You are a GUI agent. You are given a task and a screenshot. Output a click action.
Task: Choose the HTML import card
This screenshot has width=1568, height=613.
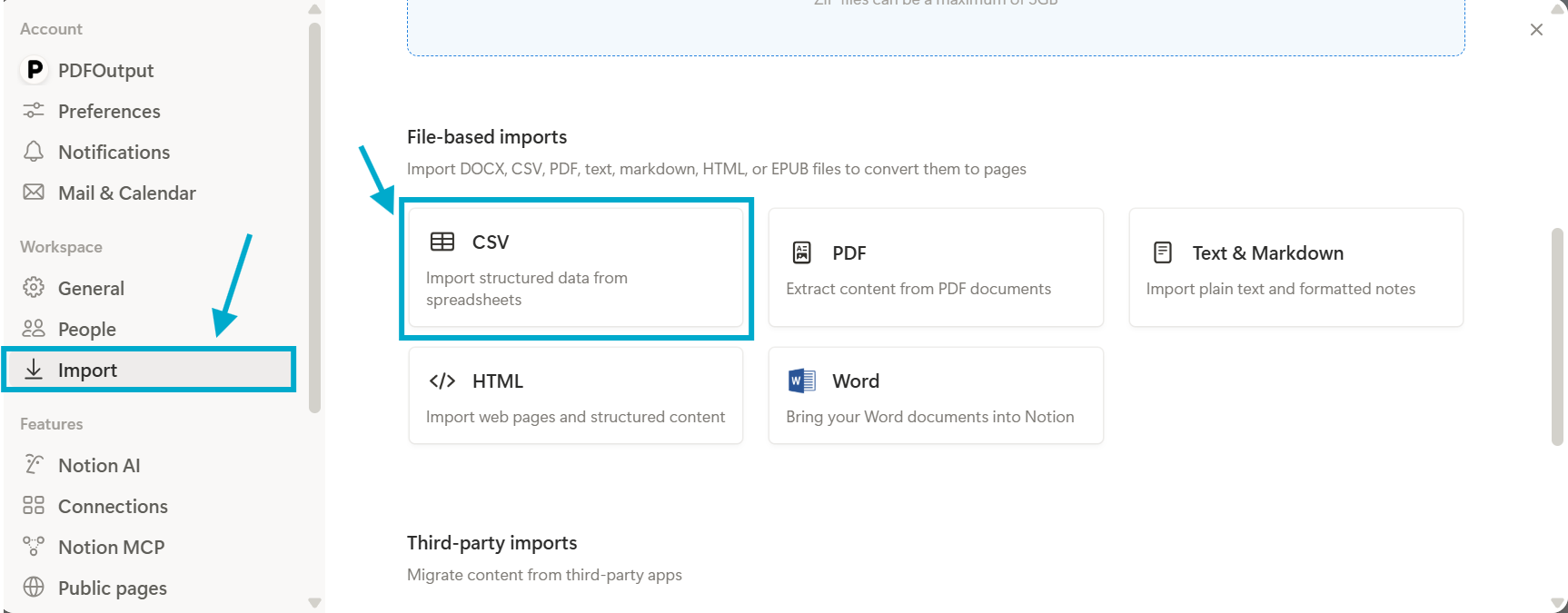point(576,396)
